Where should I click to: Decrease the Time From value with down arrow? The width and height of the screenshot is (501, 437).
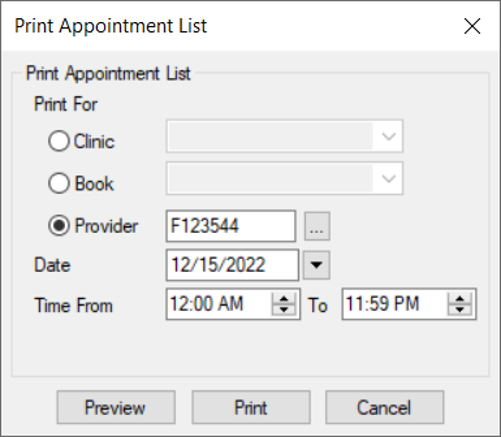pos(284,309)
